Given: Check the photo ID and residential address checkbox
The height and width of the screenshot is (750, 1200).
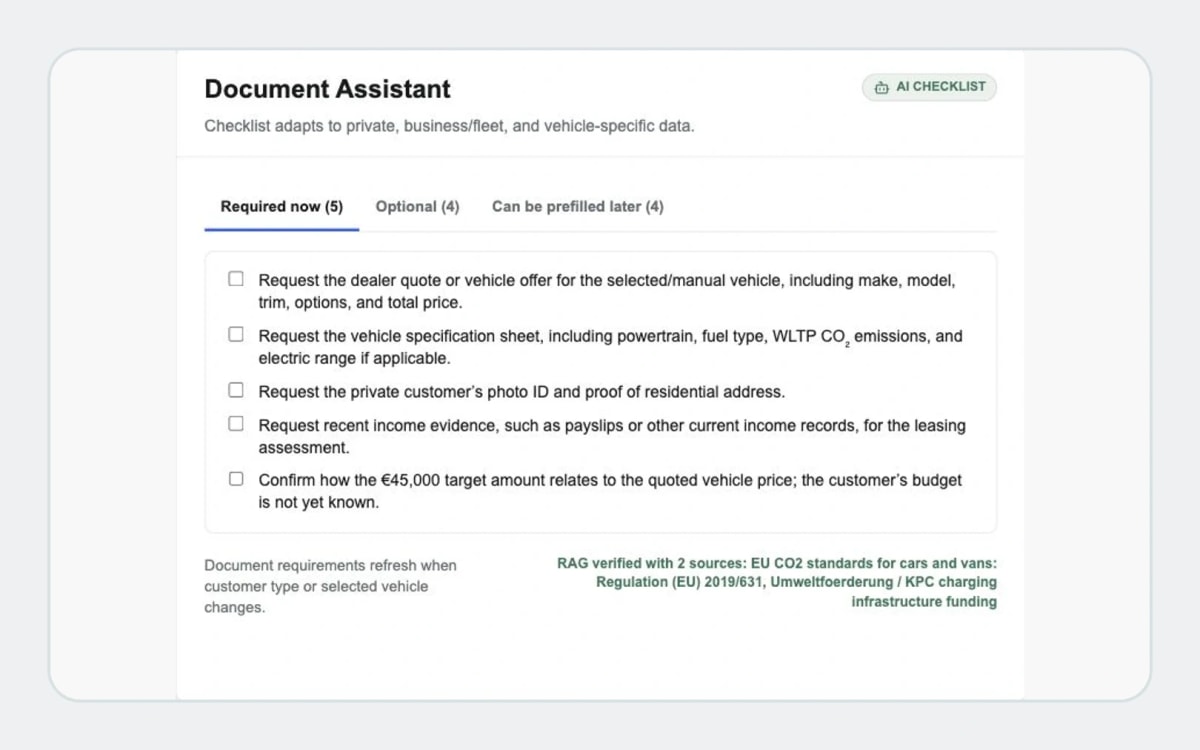Looking at the screenshot, I should [236, 390].
